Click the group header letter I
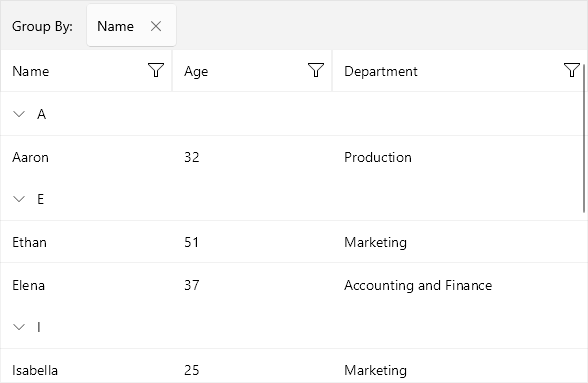588x383 pixels. click(39, 327)
